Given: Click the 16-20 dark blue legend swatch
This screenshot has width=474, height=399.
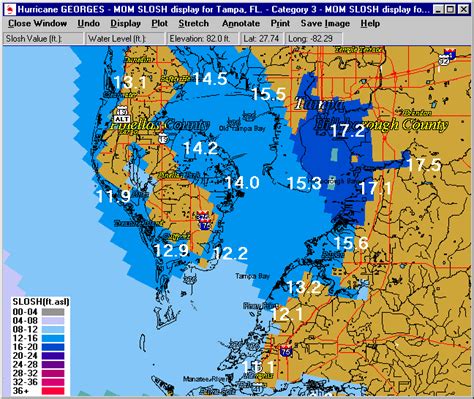Looking at the screenshot, I should pos(53,347).
